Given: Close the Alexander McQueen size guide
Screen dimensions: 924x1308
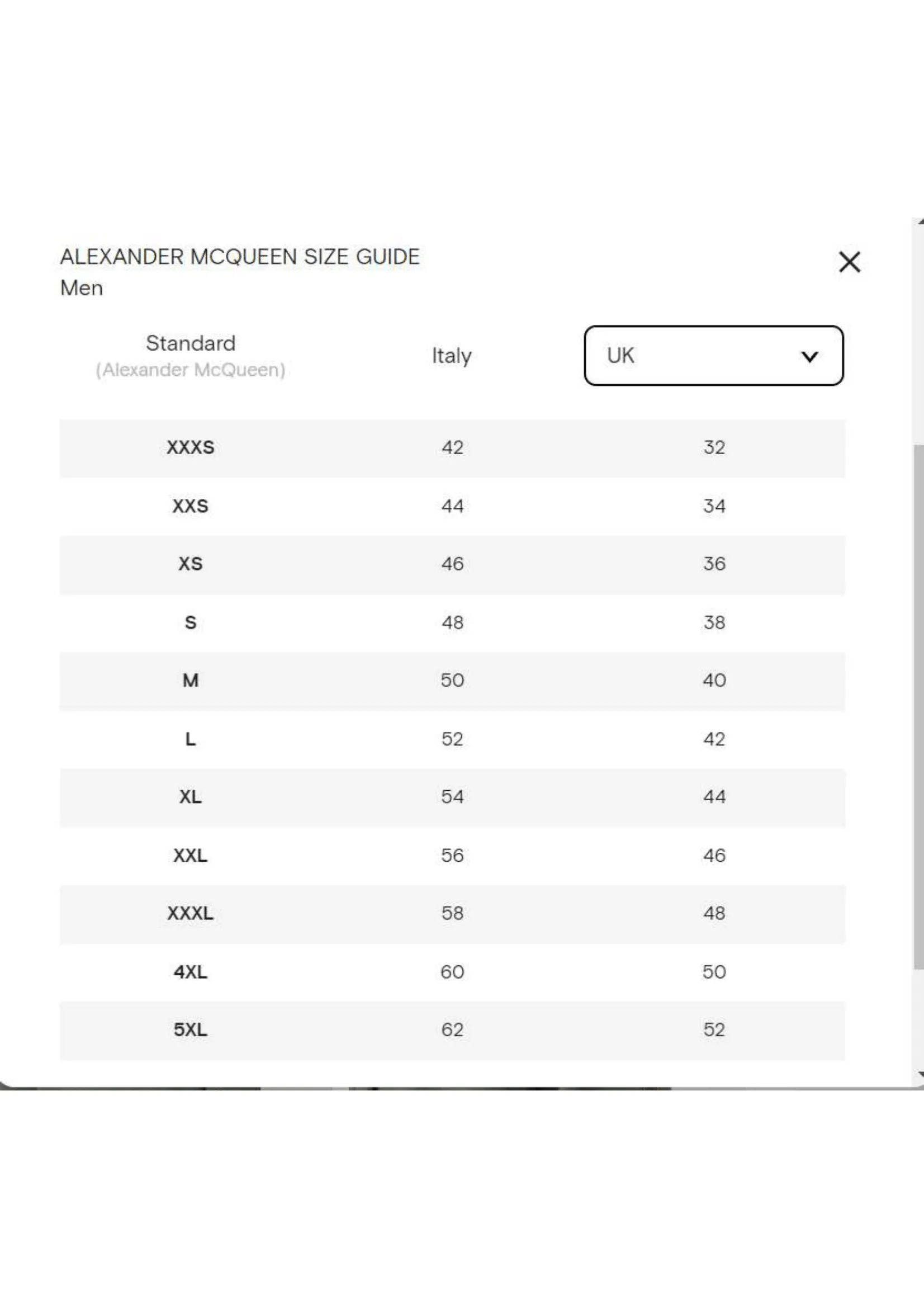Looking at the screenshot, I should pos(849,262).
